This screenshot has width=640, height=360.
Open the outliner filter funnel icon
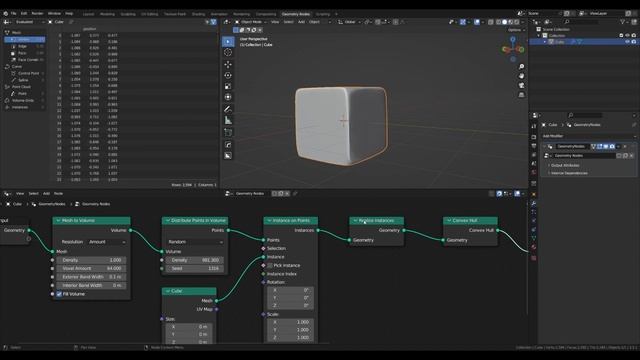(x=622, y=22)
